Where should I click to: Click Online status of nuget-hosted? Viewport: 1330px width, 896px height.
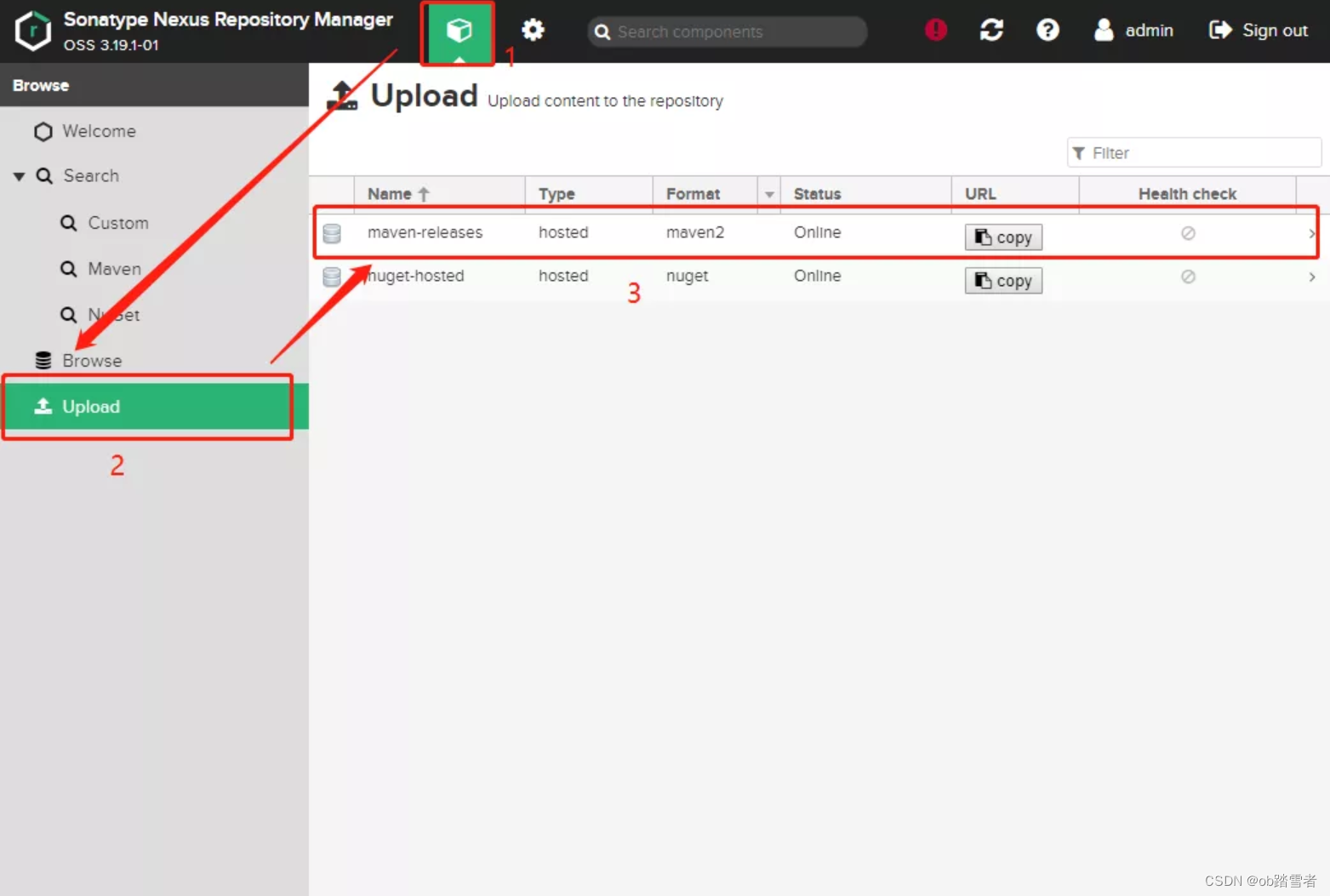[817, 276]
